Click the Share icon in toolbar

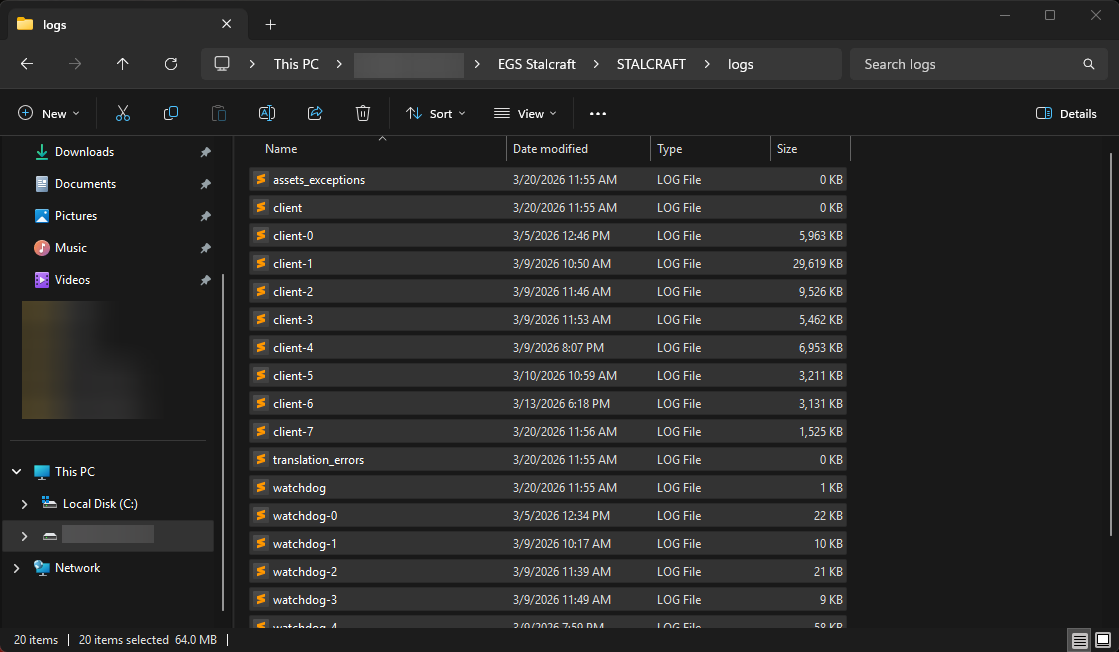315,114
